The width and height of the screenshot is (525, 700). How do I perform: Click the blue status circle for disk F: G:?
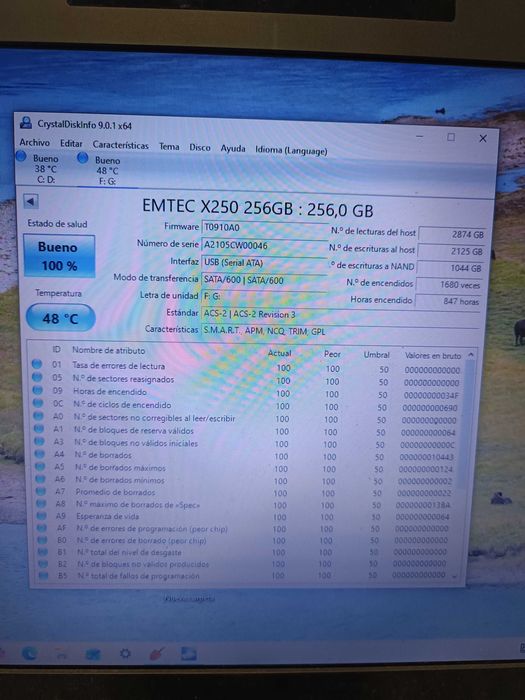(x=82, y=158)
